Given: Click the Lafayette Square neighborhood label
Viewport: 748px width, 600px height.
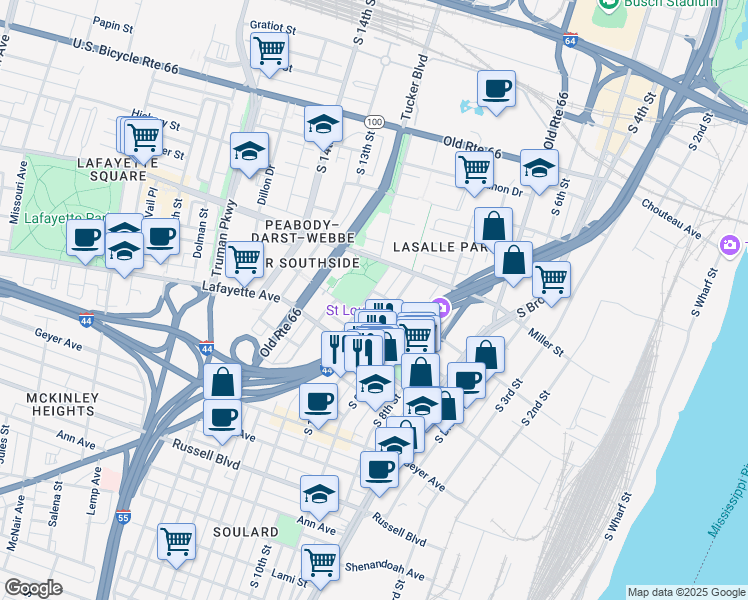Looking at the screenshot, I should [x=118, y=169].
